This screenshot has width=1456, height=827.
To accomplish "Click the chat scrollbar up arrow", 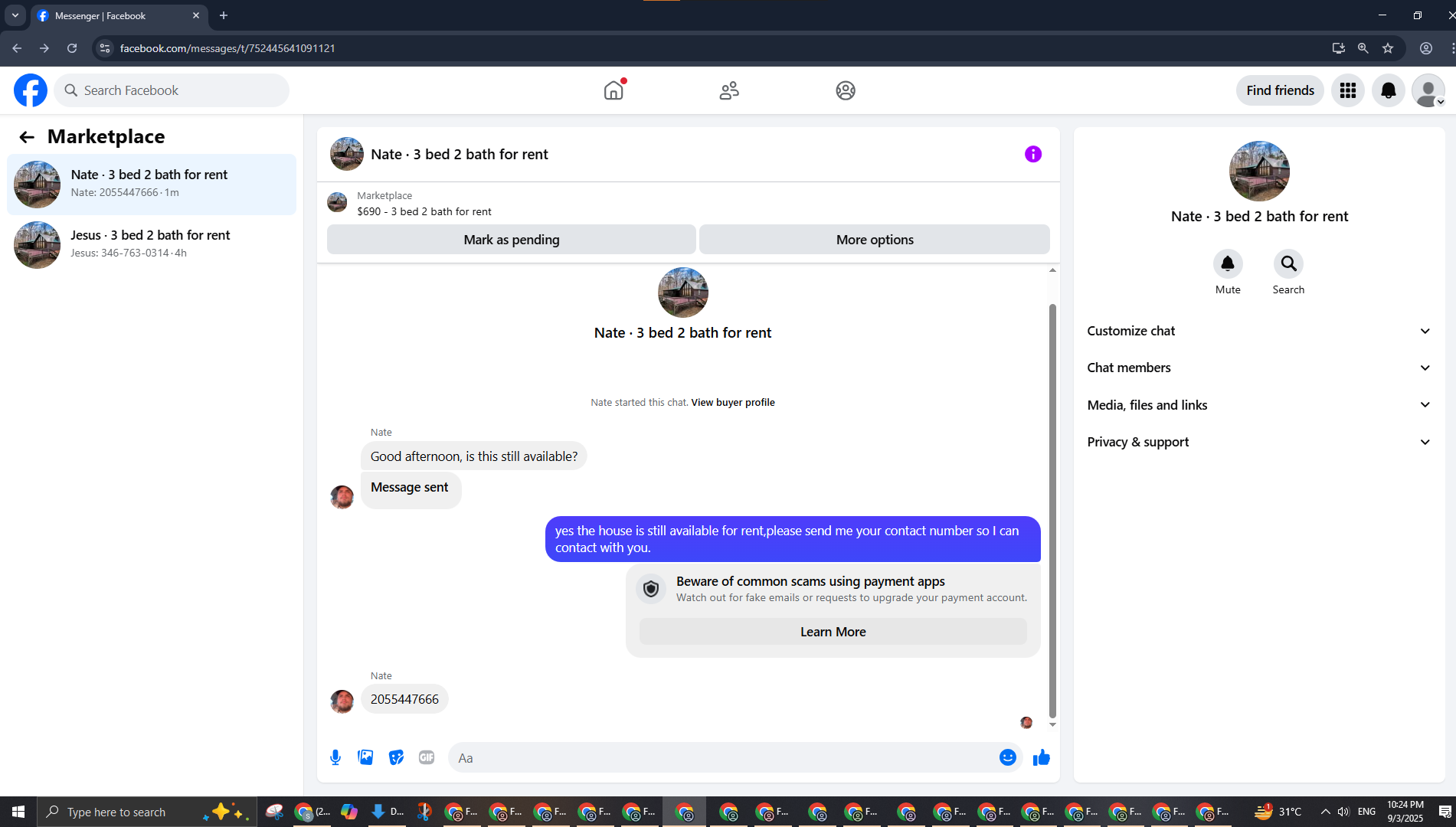I will (1052, 270).
